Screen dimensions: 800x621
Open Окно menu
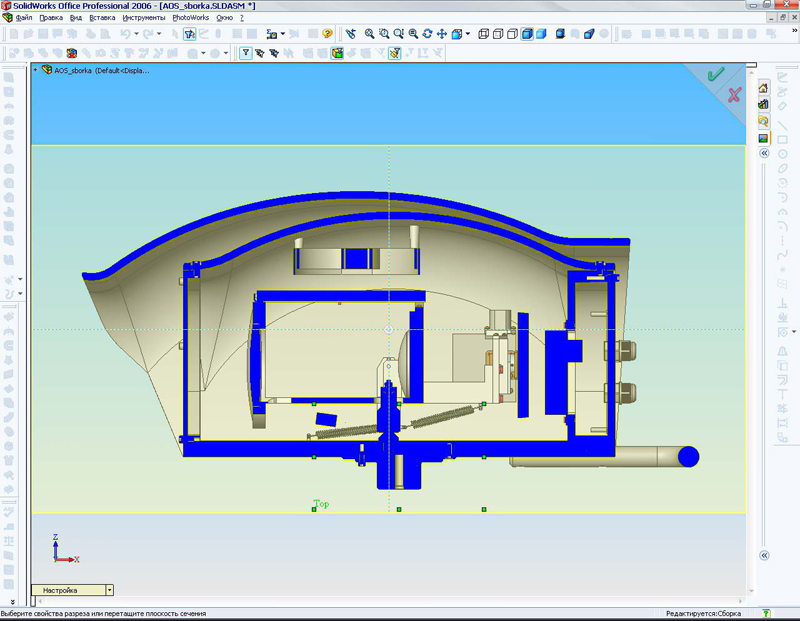coord(224,17)
